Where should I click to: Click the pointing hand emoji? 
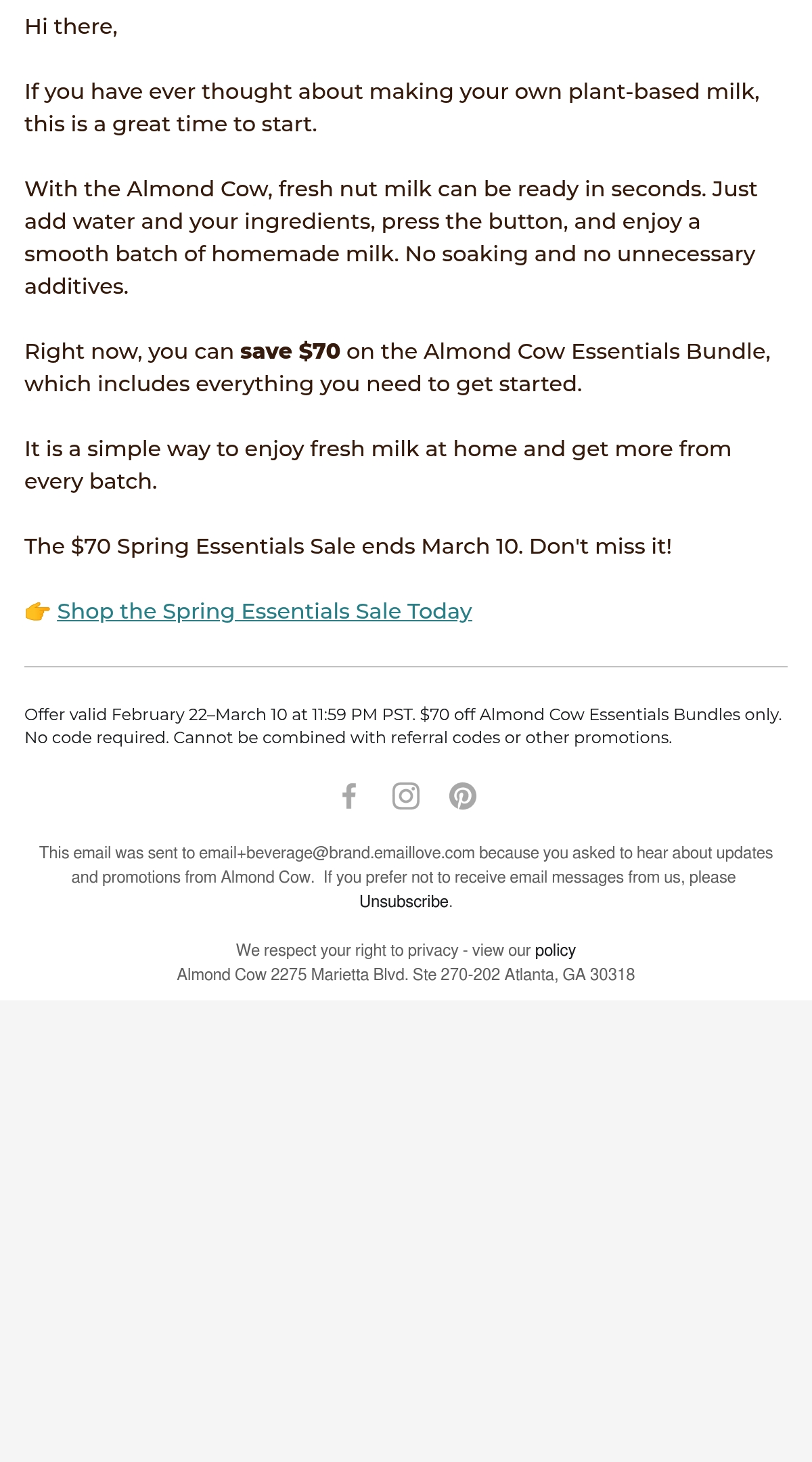coord(38,611)
